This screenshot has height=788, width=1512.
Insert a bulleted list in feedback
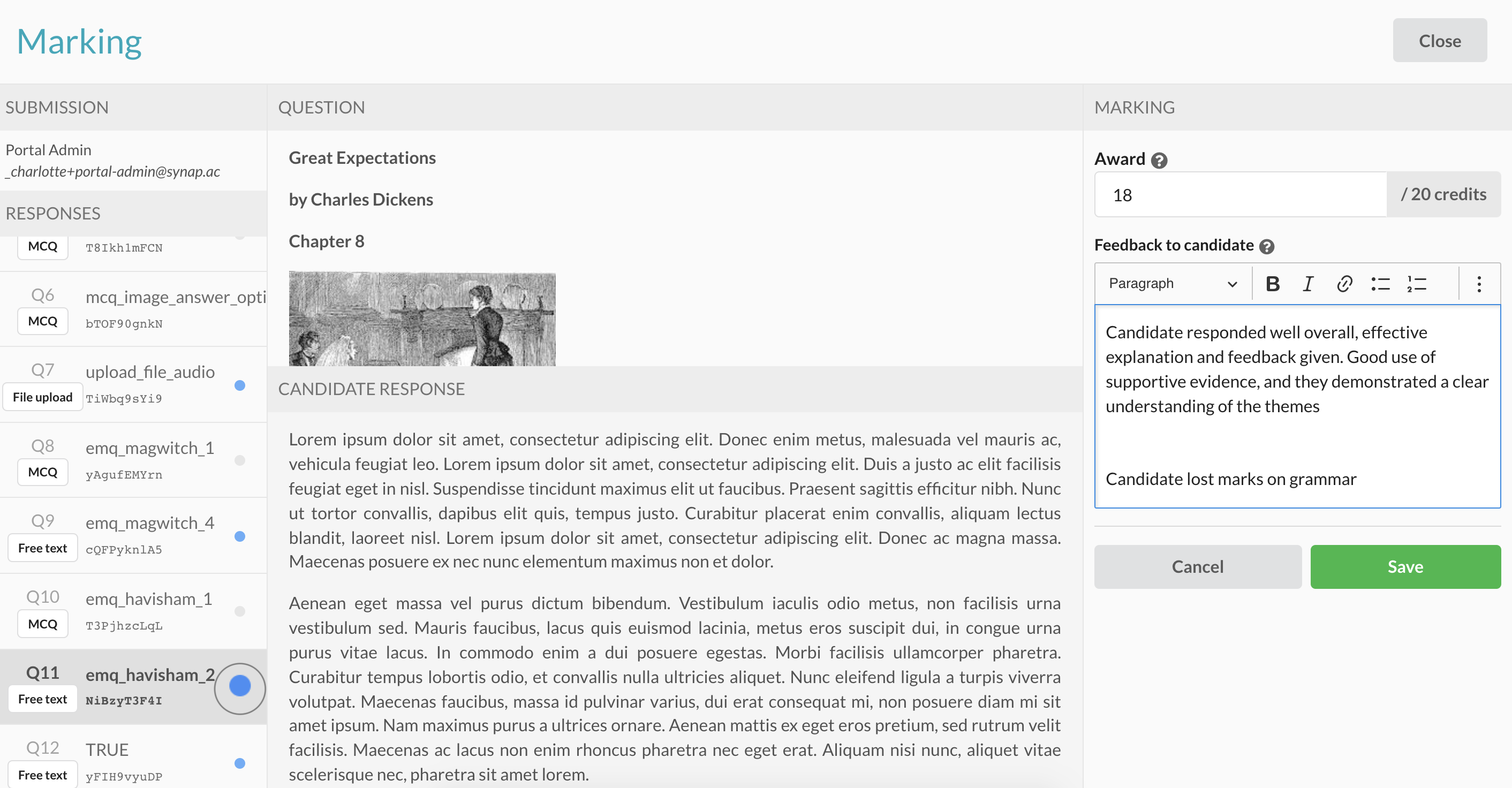pos(1380,284)
